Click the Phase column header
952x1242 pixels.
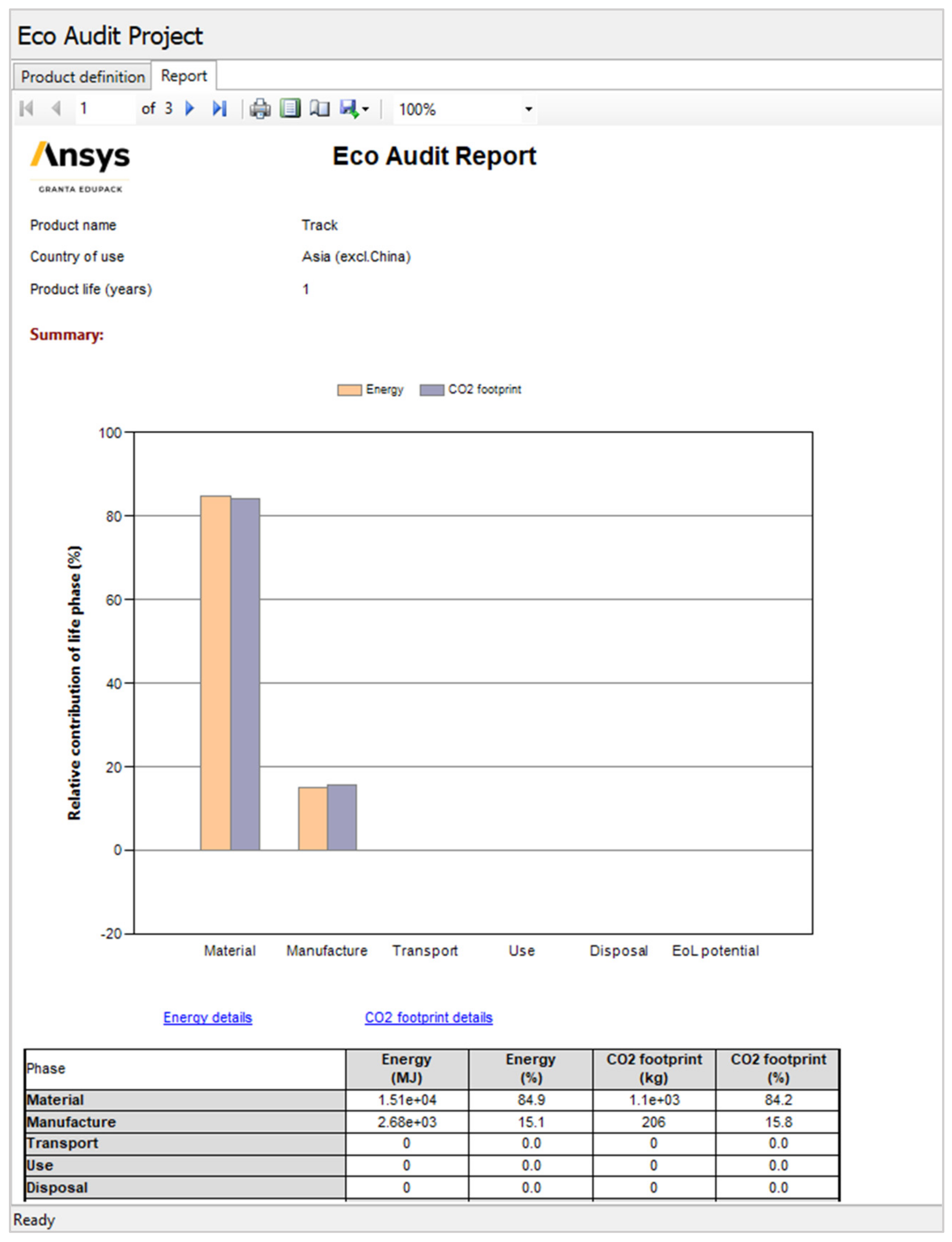coord(185,1068)
